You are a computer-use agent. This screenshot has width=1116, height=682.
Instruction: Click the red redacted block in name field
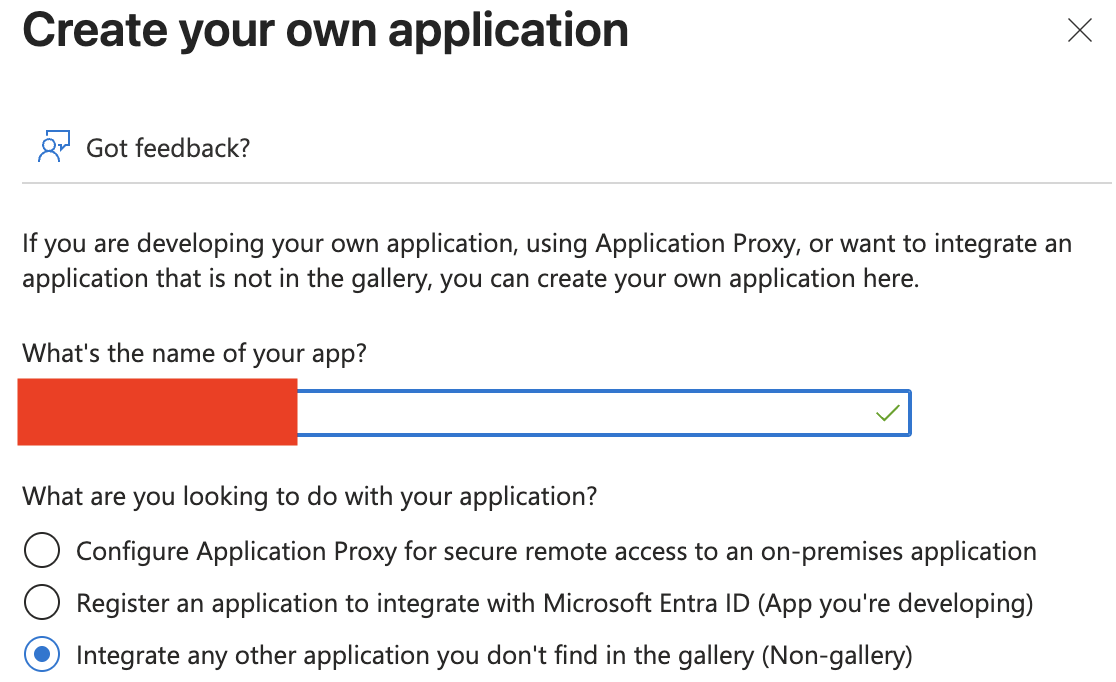158,411
